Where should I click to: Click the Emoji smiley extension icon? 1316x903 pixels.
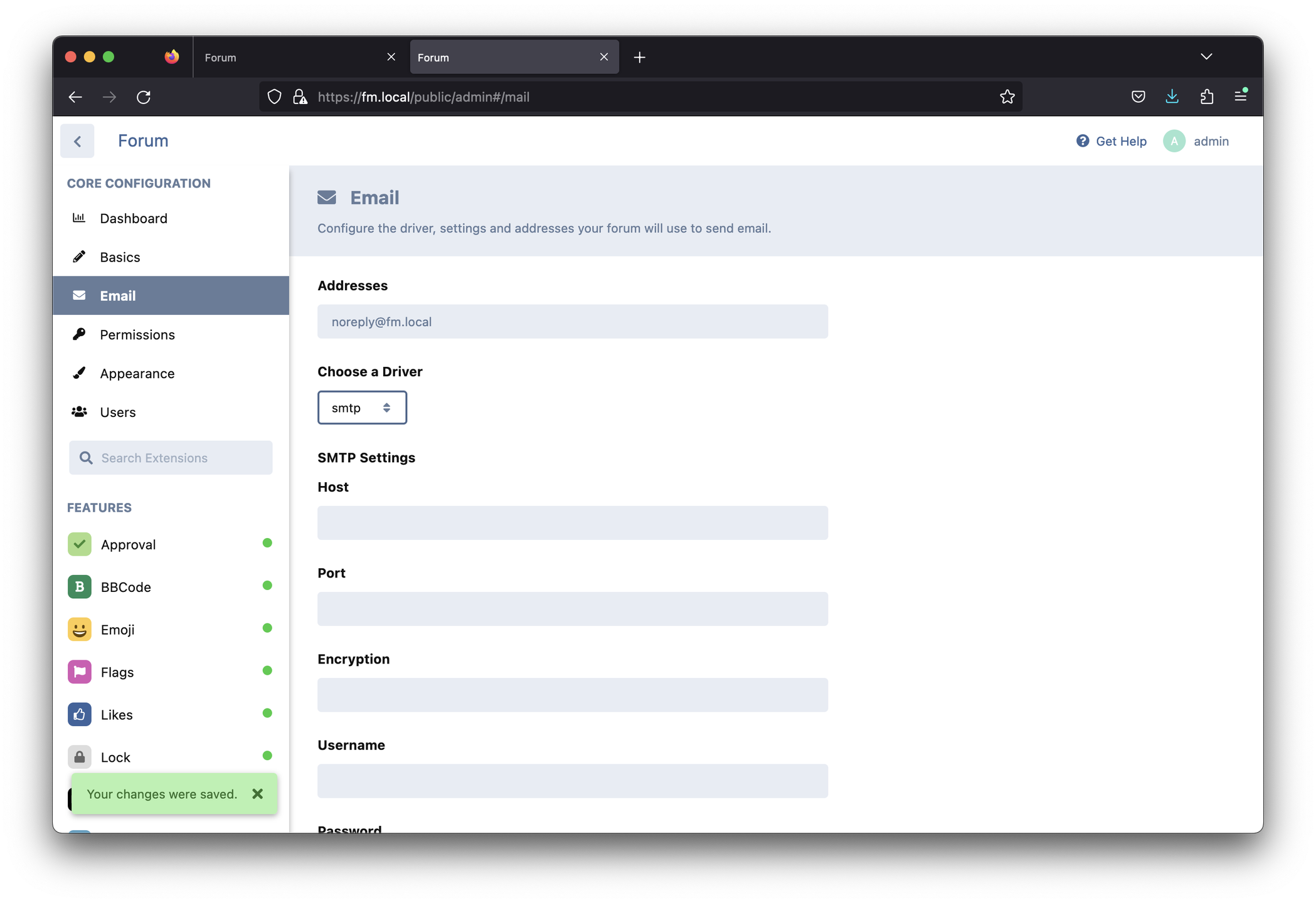coord(80,630)
